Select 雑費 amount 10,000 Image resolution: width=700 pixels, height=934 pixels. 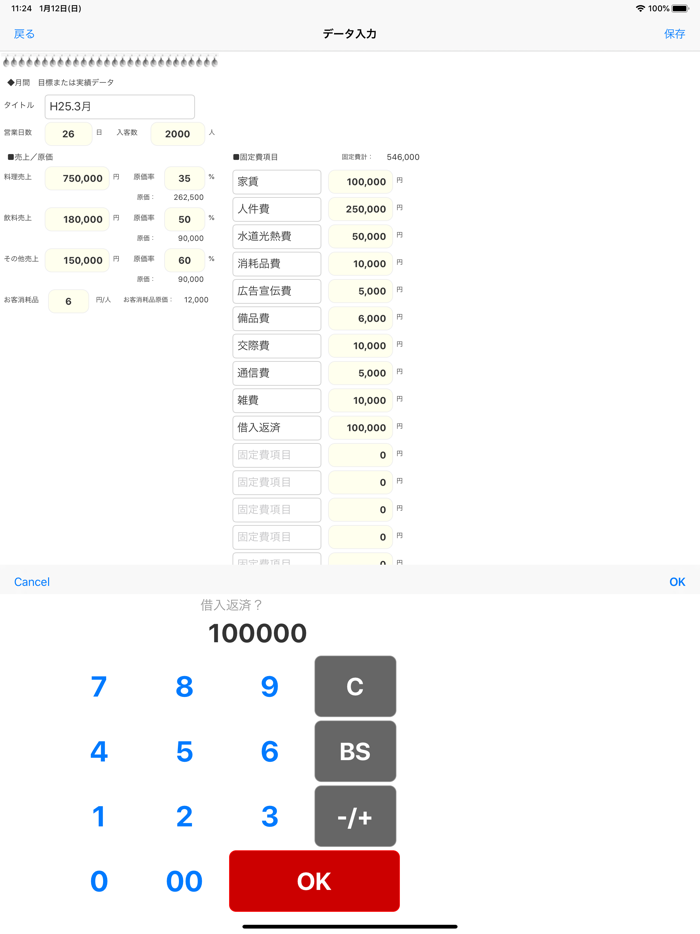(360, 401)
